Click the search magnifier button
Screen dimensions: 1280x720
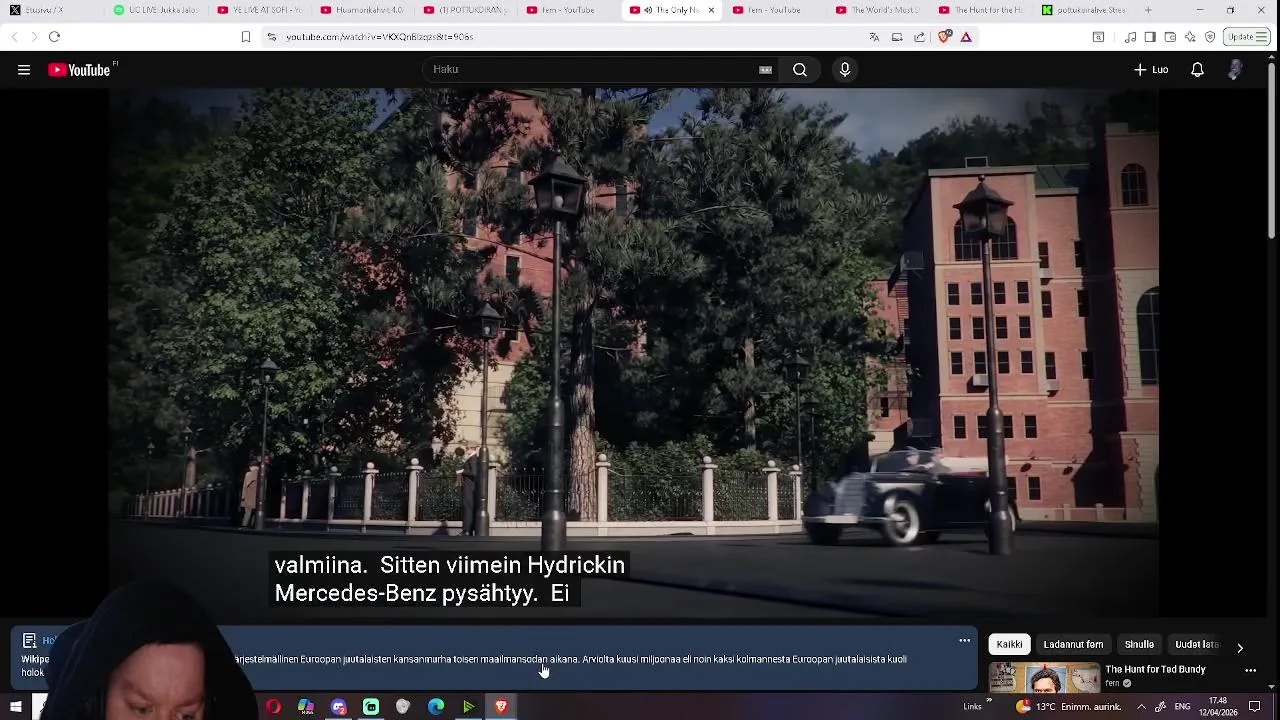tap(800, 69)
